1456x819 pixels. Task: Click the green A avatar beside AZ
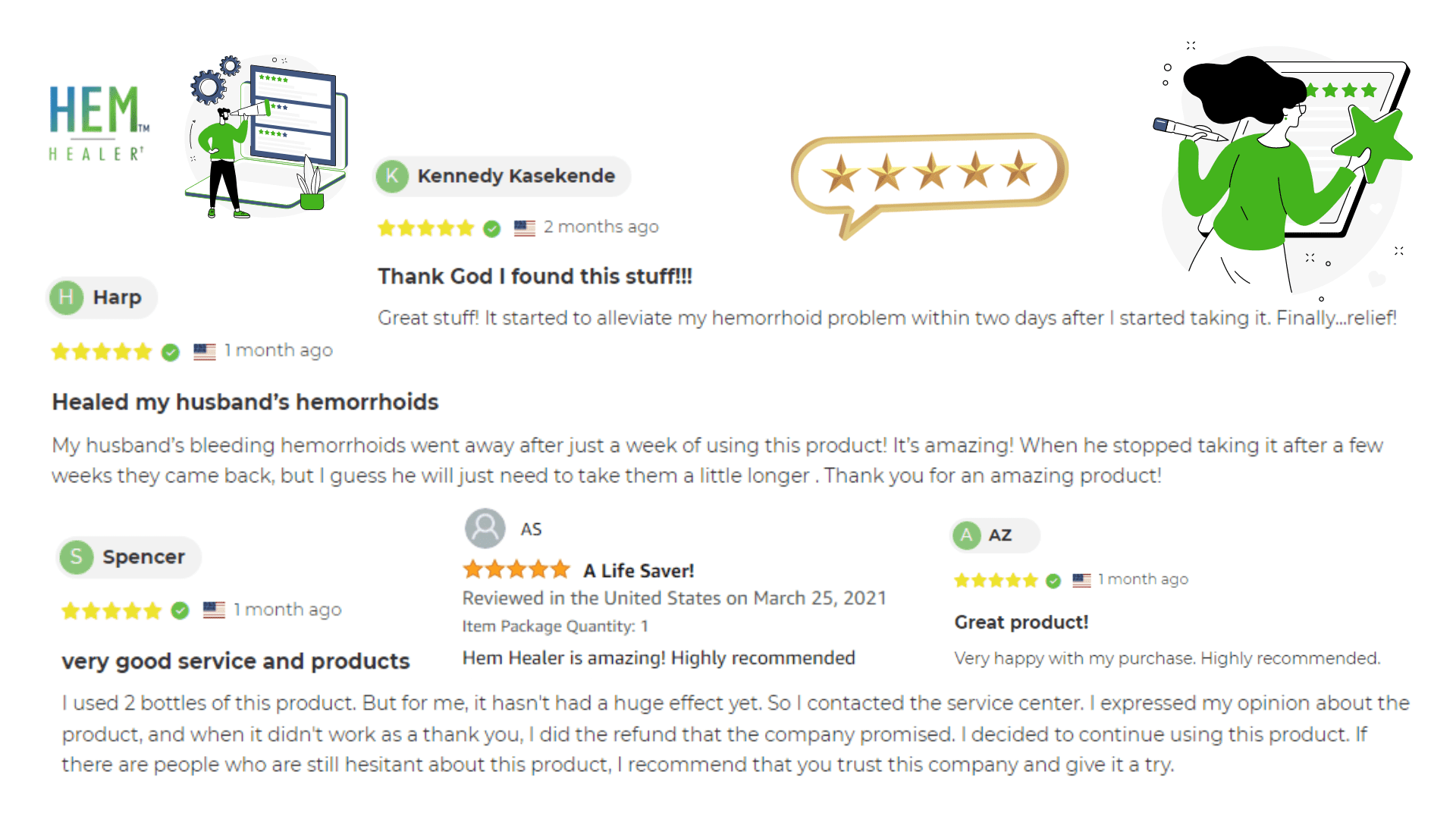tap(966, 535)
